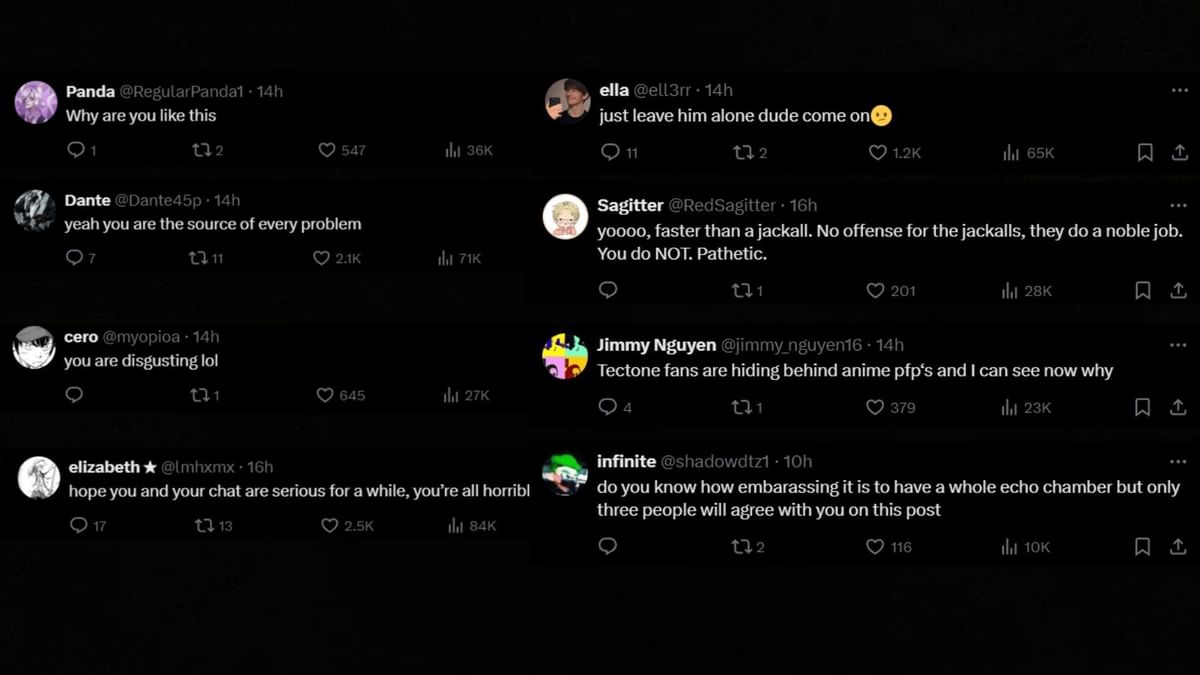Retweet Dante's tweet about every problem
The height and width of the screenshot is (675, 1200).
pyautogui.click(x=198, y=258)
